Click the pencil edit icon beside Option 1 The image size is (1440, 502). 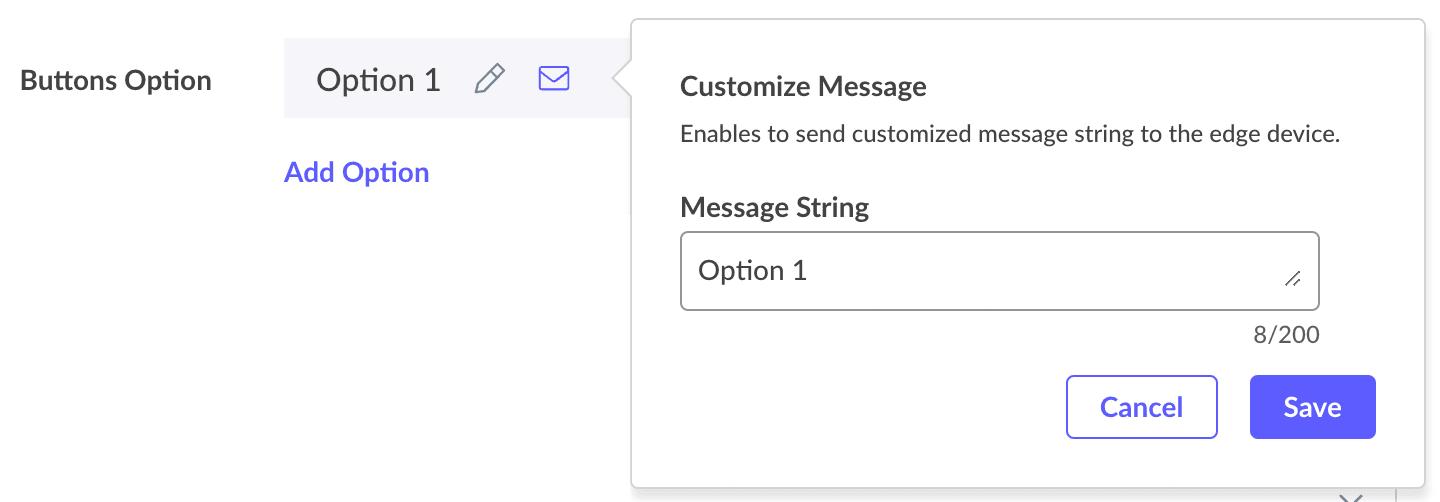click(x=489, y=79)
